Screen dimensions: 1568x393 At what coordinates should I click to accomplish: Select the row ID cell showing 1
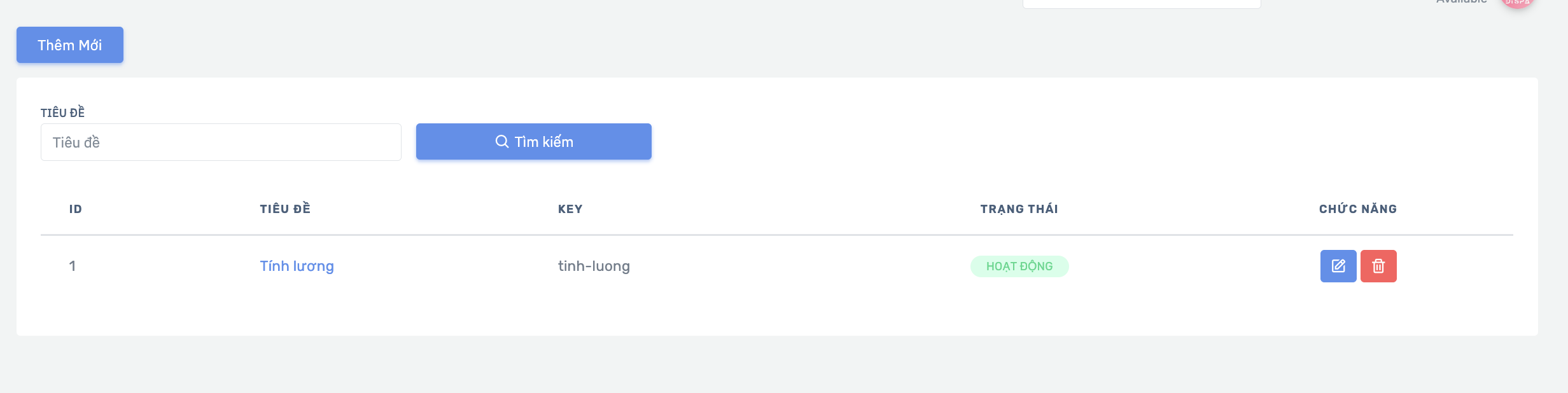pos(73,266)
